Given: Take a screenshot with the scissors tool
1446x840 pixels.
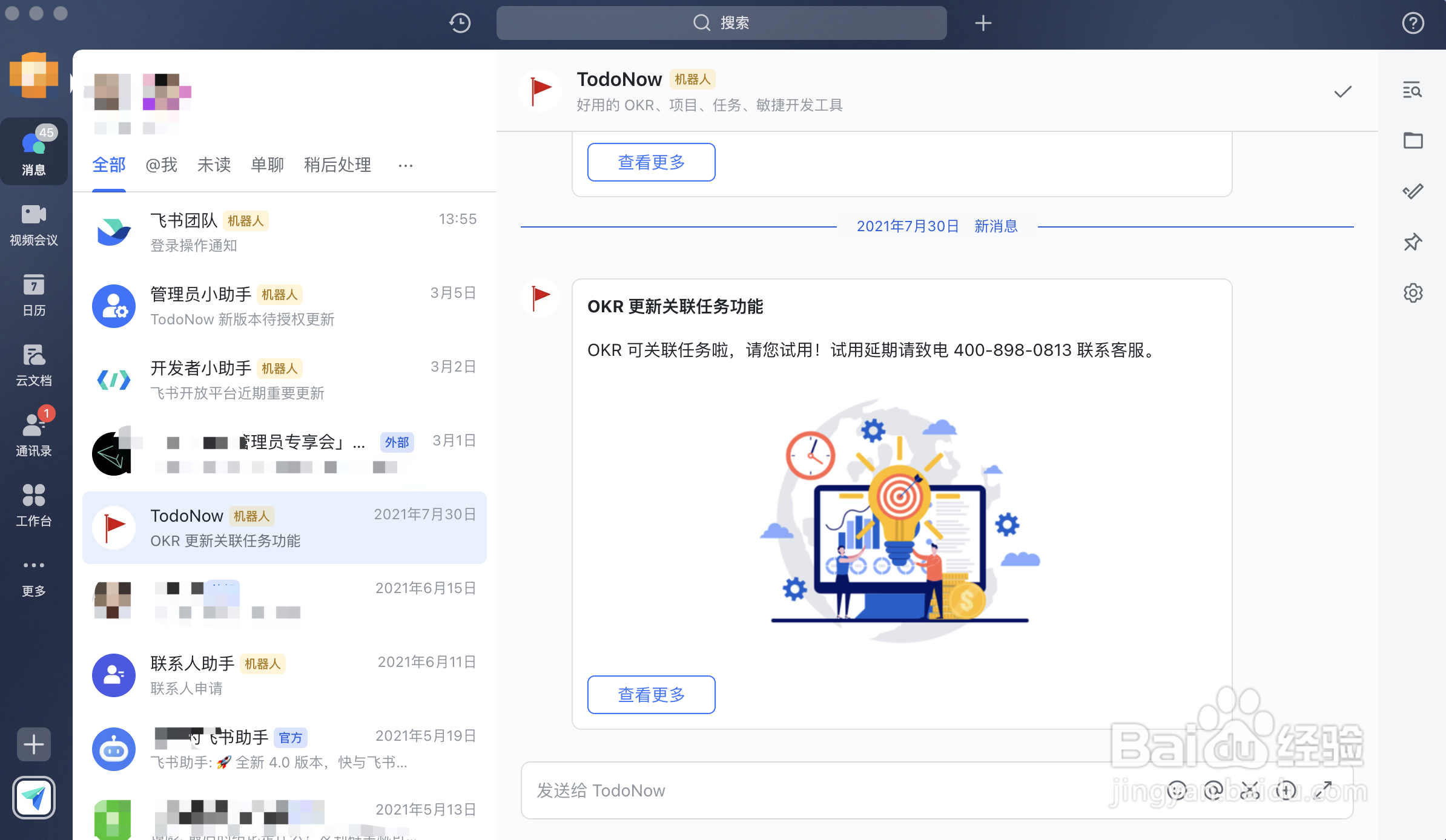Looking at the screenshot, I should pyautogui.click(x=1250, y=790).
